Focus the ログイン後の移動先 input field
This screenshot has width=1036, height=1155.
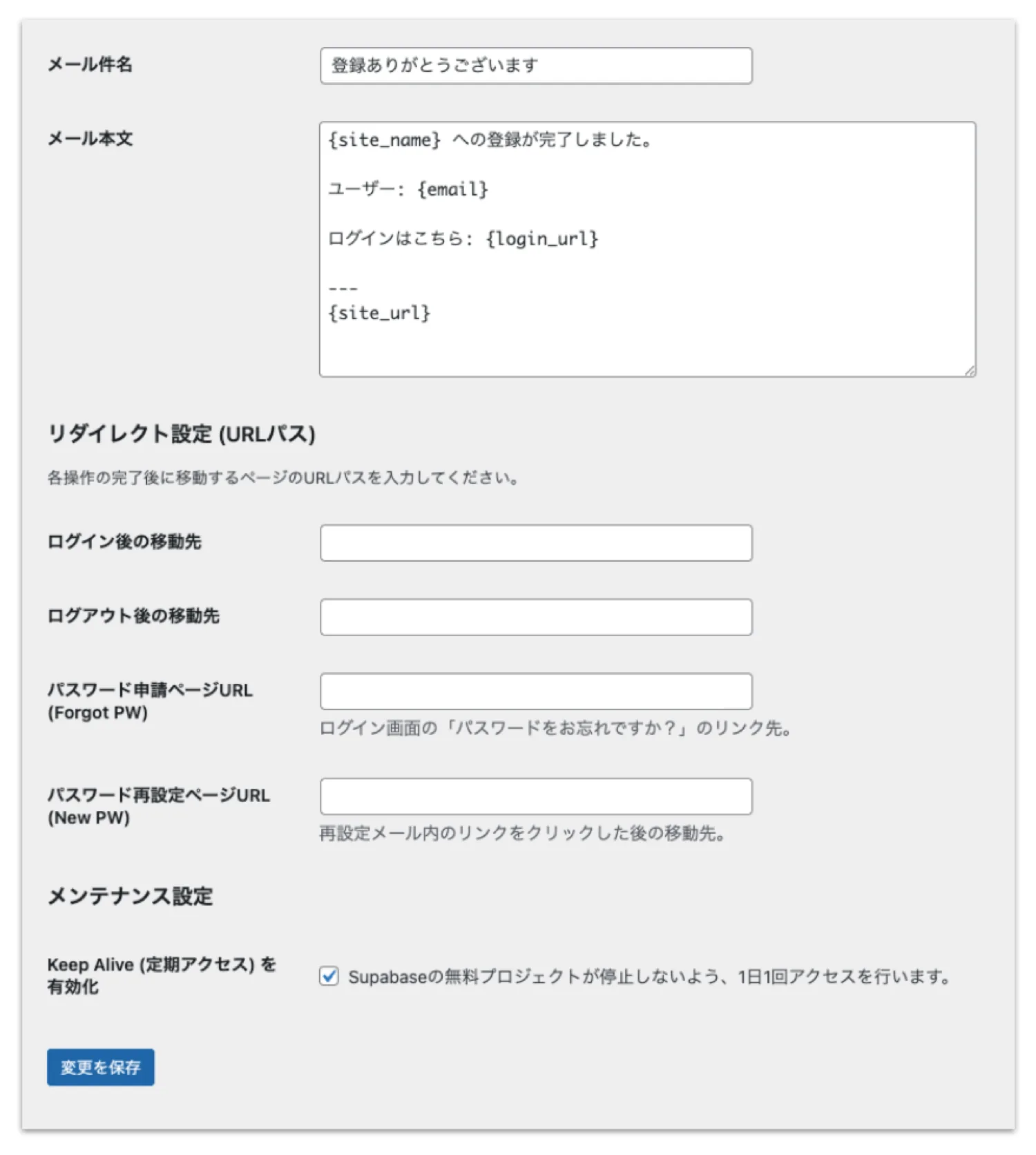(536, 543)
